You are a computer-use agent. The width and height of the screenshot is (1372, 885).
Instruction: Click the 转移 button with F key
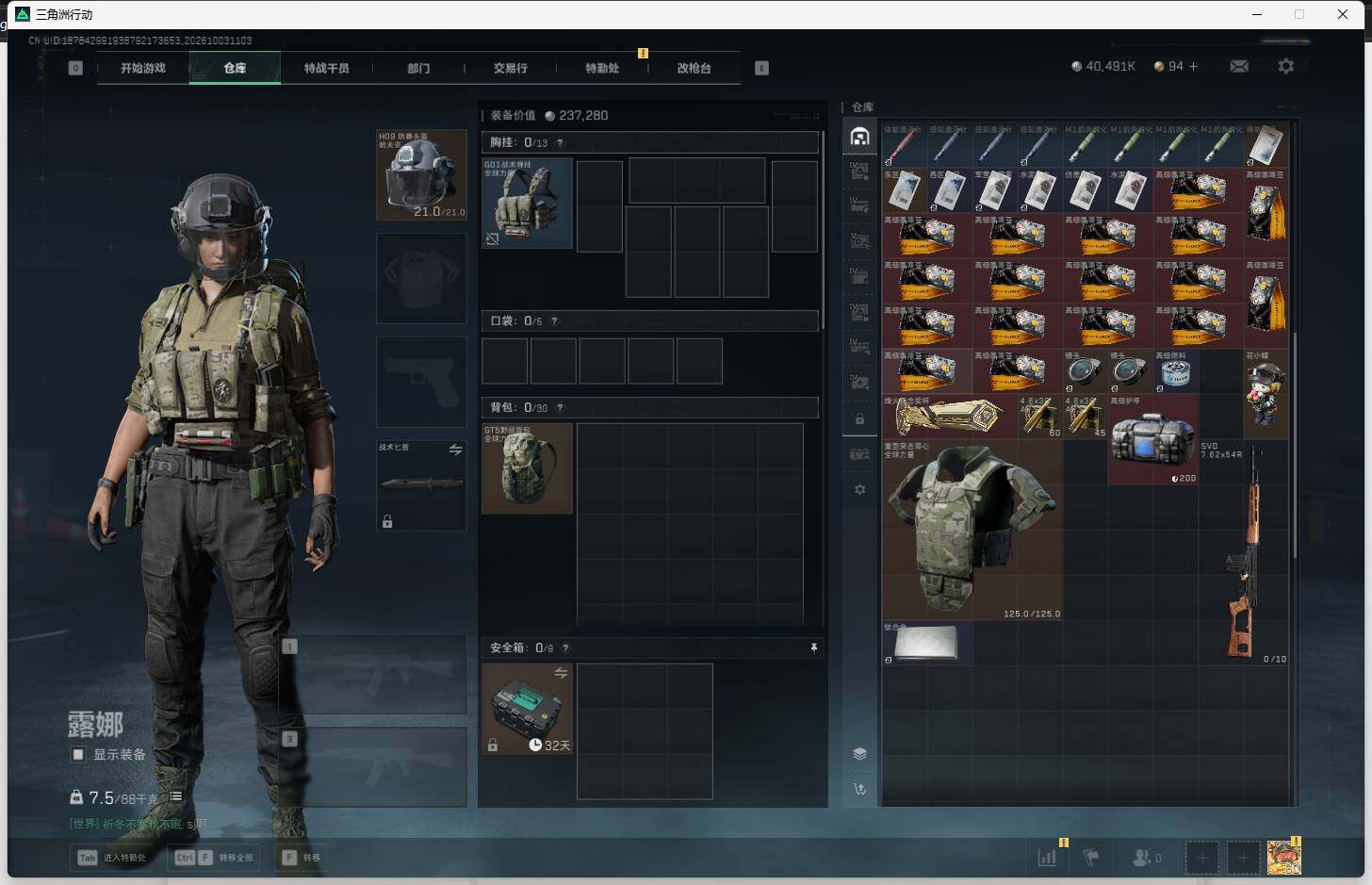[302, 858]
